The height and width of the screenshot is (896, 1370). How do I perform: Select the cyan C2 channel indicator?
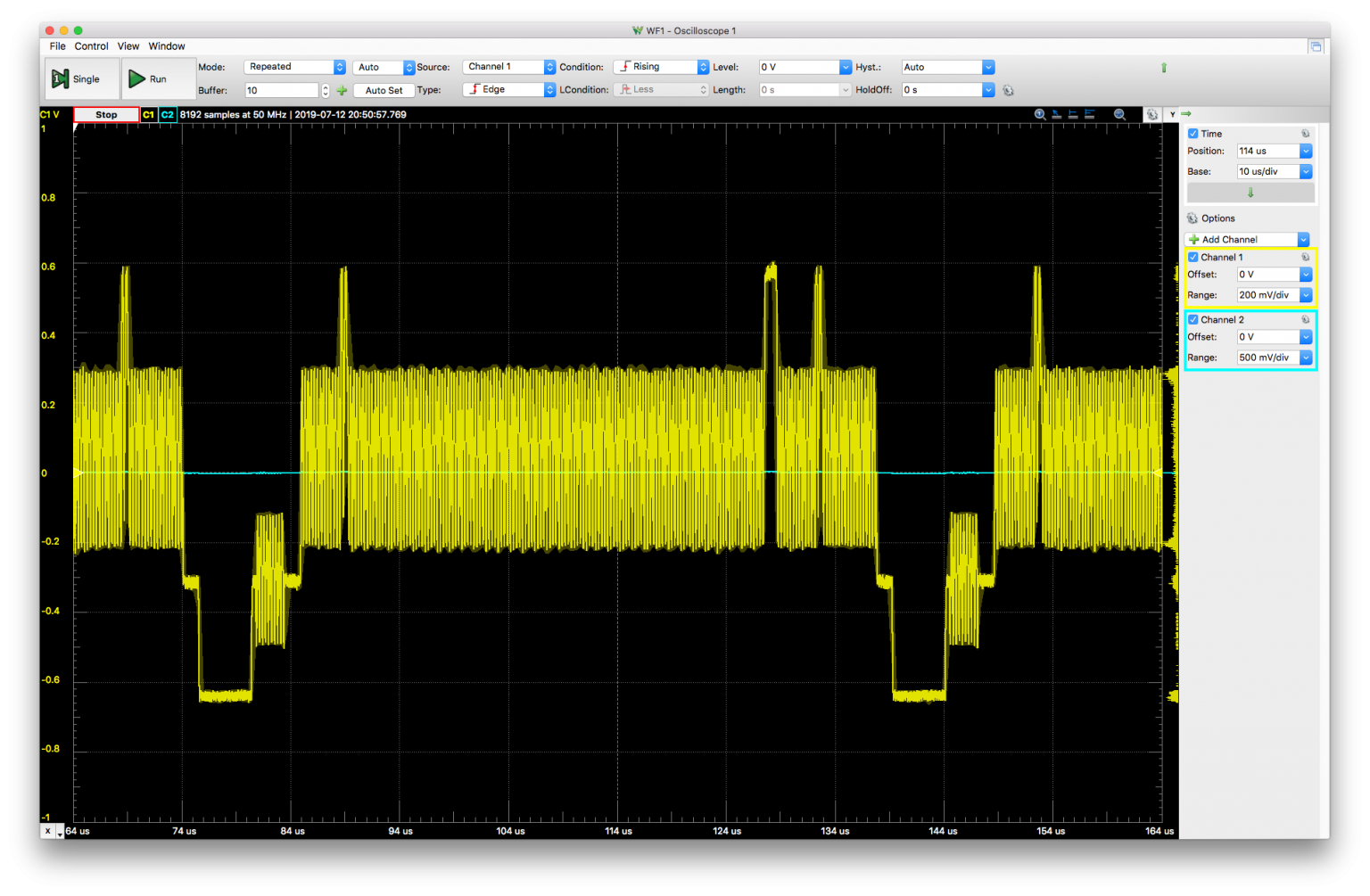tap(168, 114)
